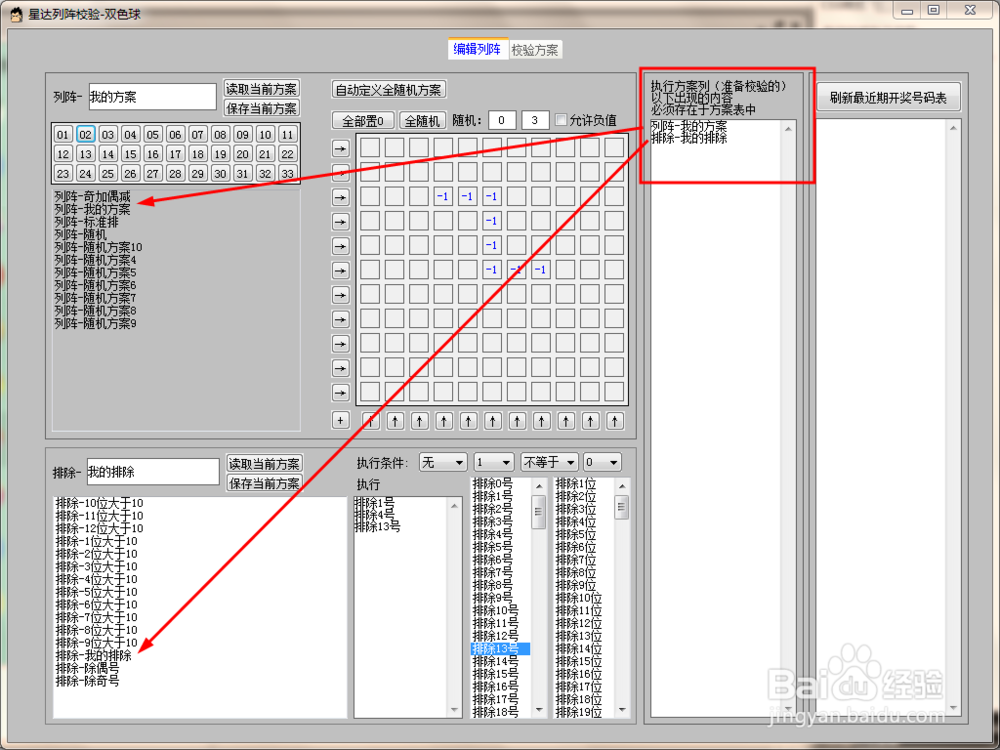Screen dimensions: 1000x750
Task: Click the 自动定义全随机方案 button
Action: click(389, 90)
